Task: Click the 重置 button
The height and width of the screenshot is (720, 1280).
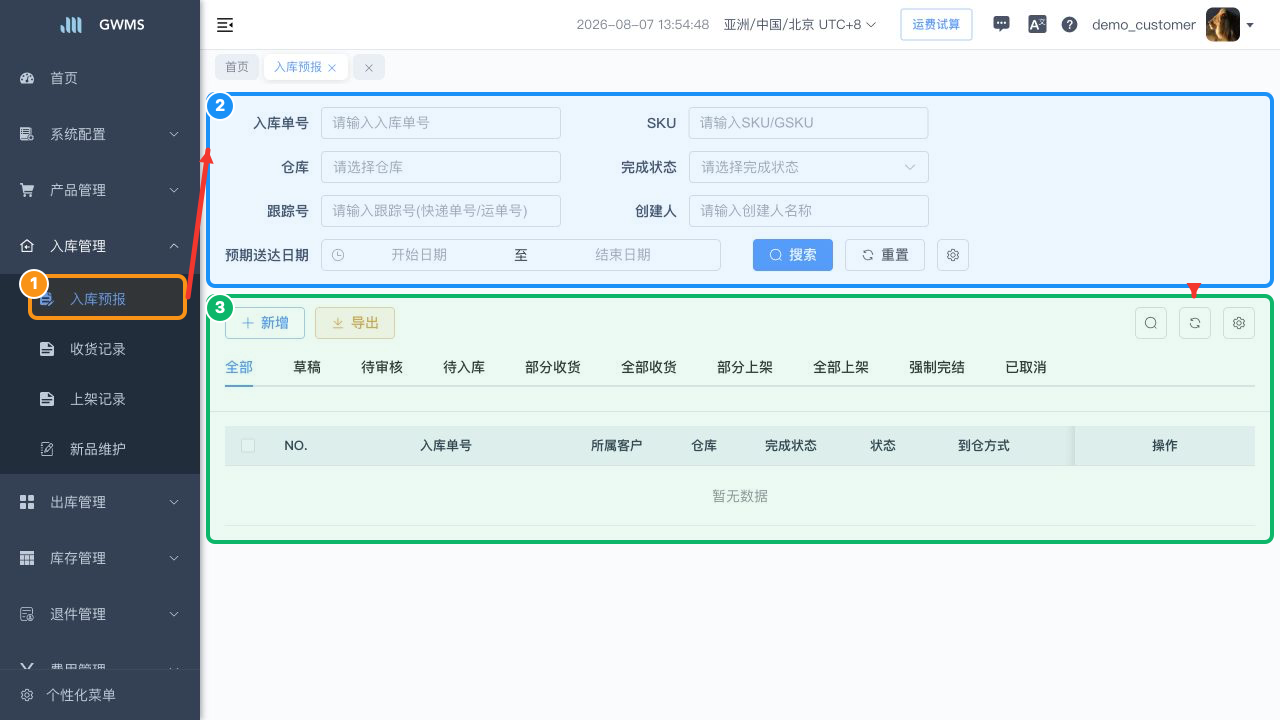Action: tap(885, 255)
